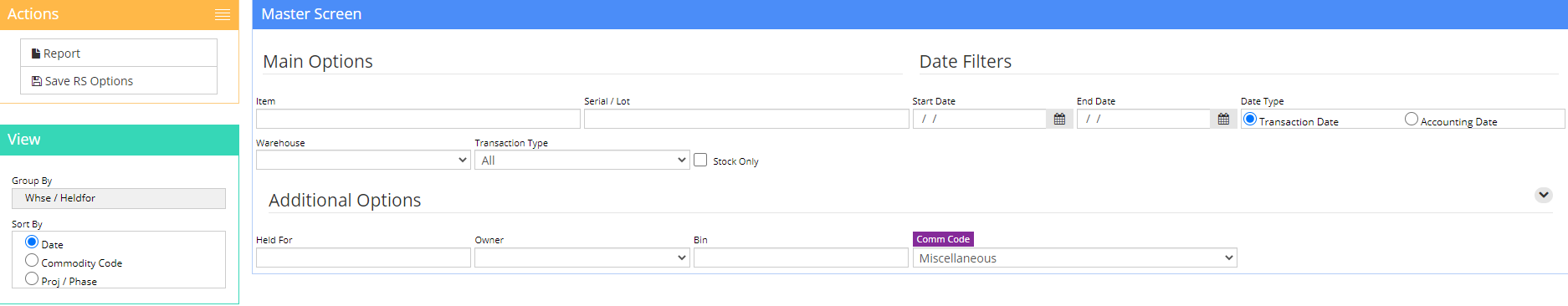Select Transaction Date radio button
1568x306 pixels.
(x=1250, y=119)
